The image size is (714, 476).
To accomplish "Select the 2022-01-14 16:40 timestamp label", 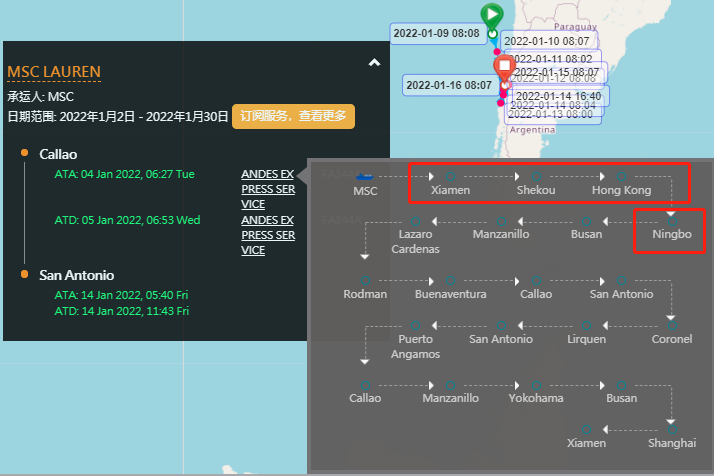I will [559, 96].
